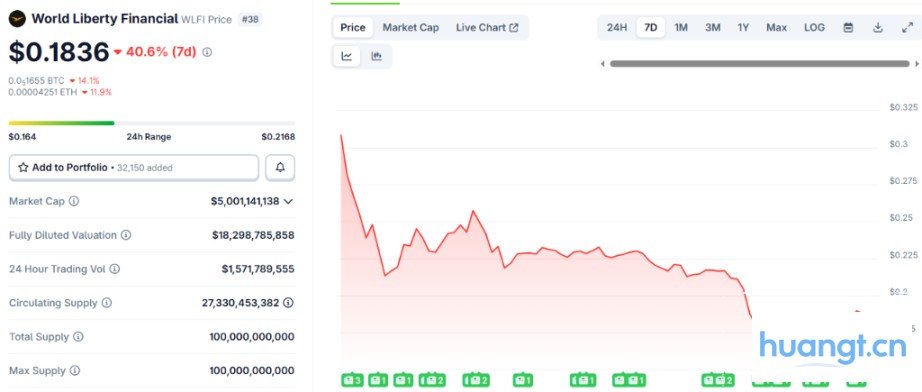Click info icon next to Market Cap
The image size is (922, 392).
(74, 201)
